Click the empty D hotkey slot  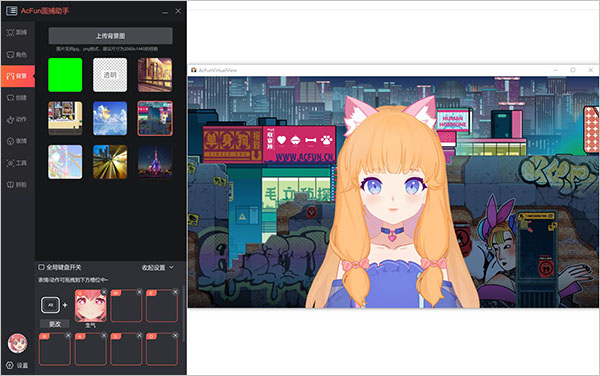coord(162,349)
